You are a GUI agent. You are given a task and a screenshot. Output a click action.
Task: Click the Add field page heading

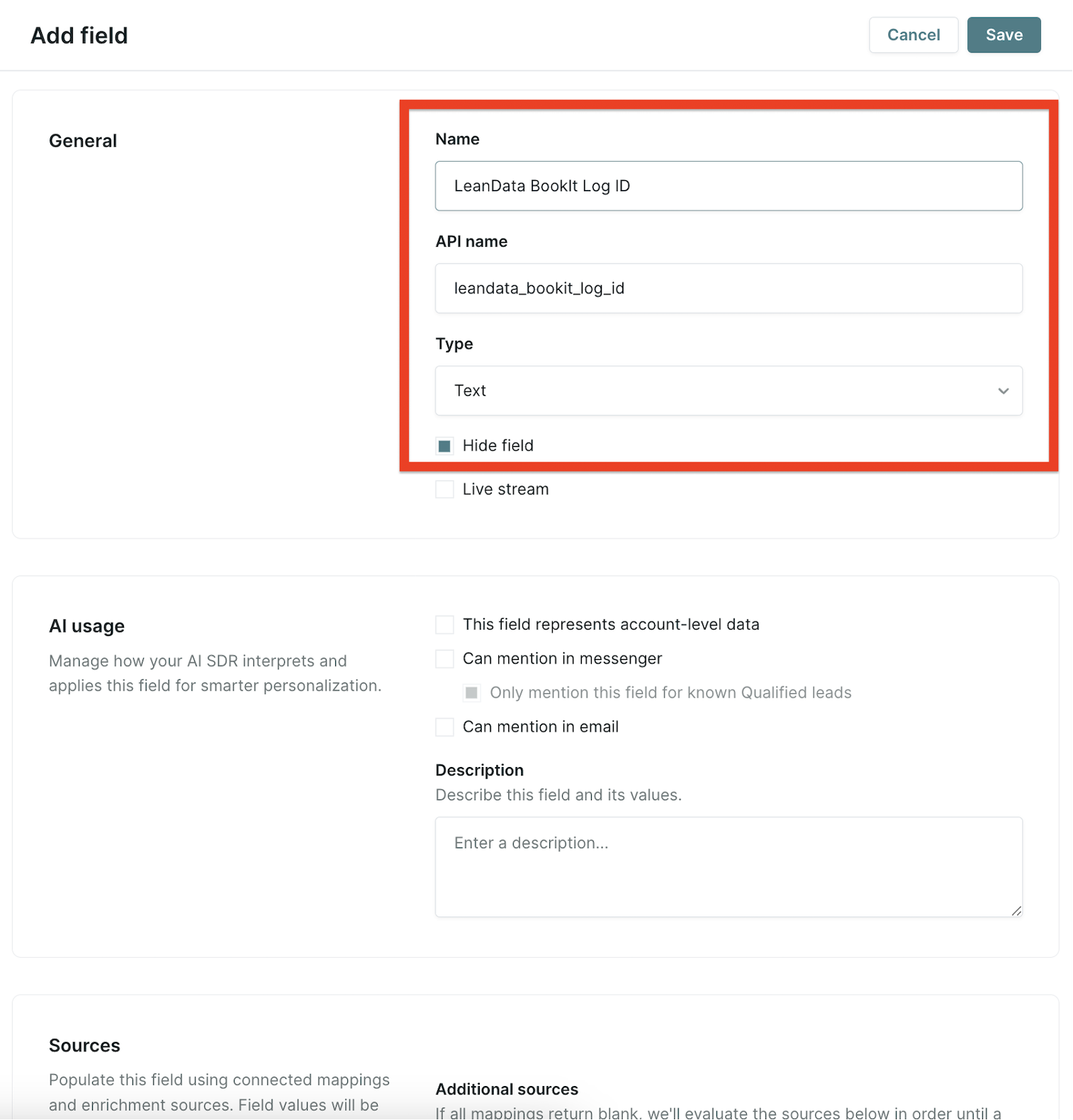coord(79,35)
